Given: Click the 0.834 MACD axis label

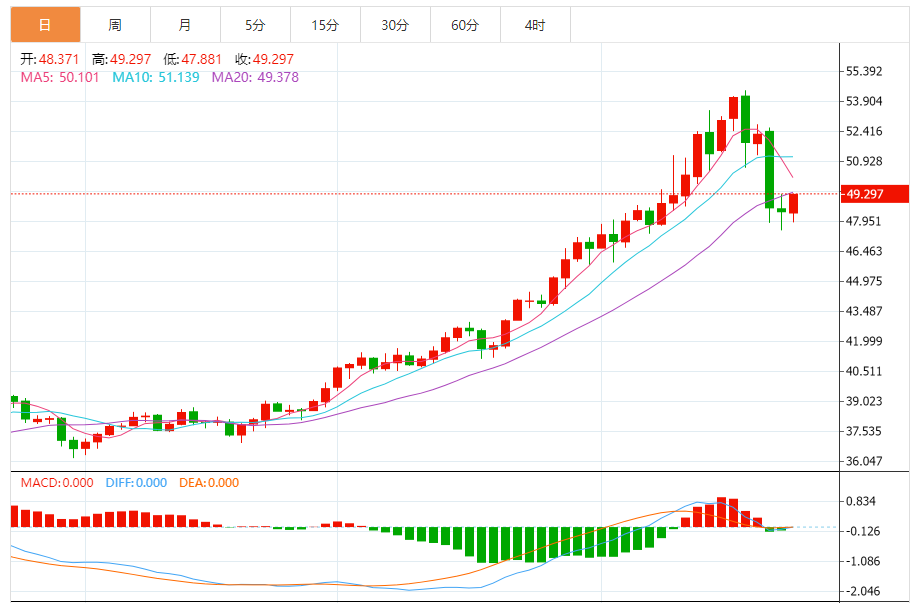Looking at the screenshot, I should pos(861,501).
